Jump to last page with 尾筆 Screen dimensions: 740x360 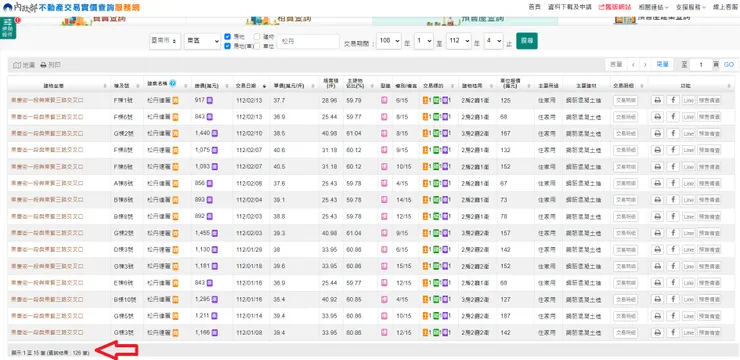pos(662,65)
